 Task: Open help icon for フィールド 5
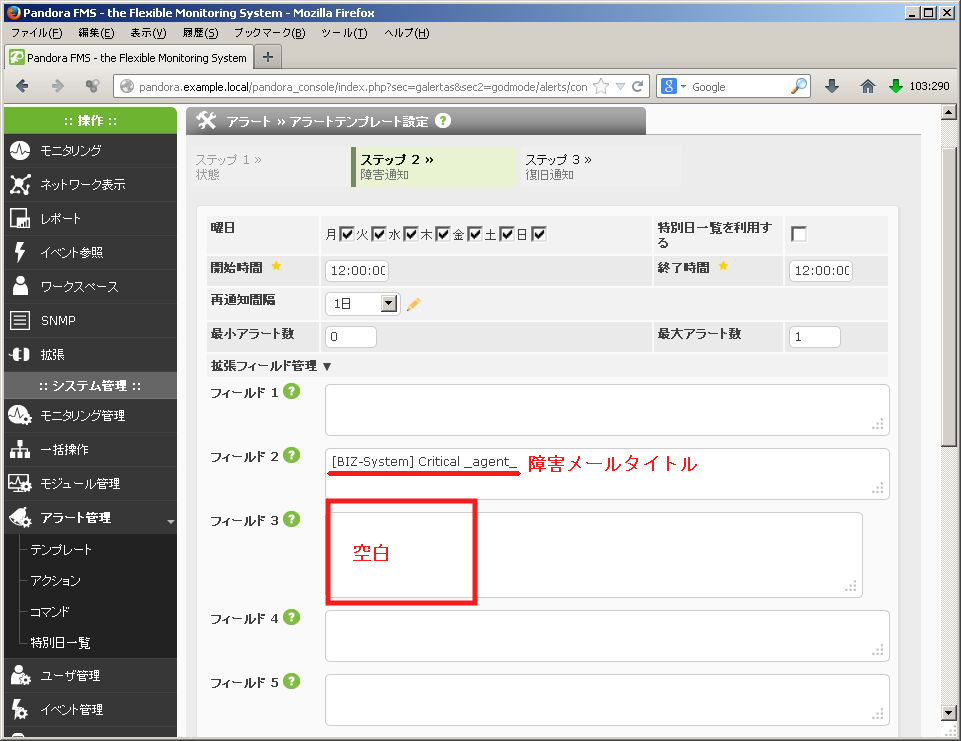click(292, 681)
